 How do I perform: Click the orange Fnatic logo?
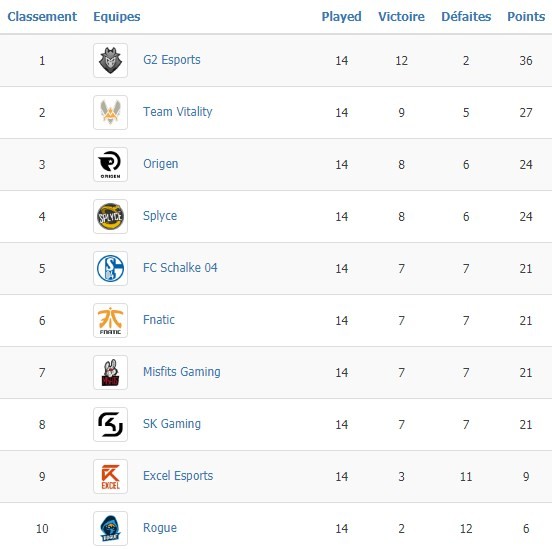(111, 320)
